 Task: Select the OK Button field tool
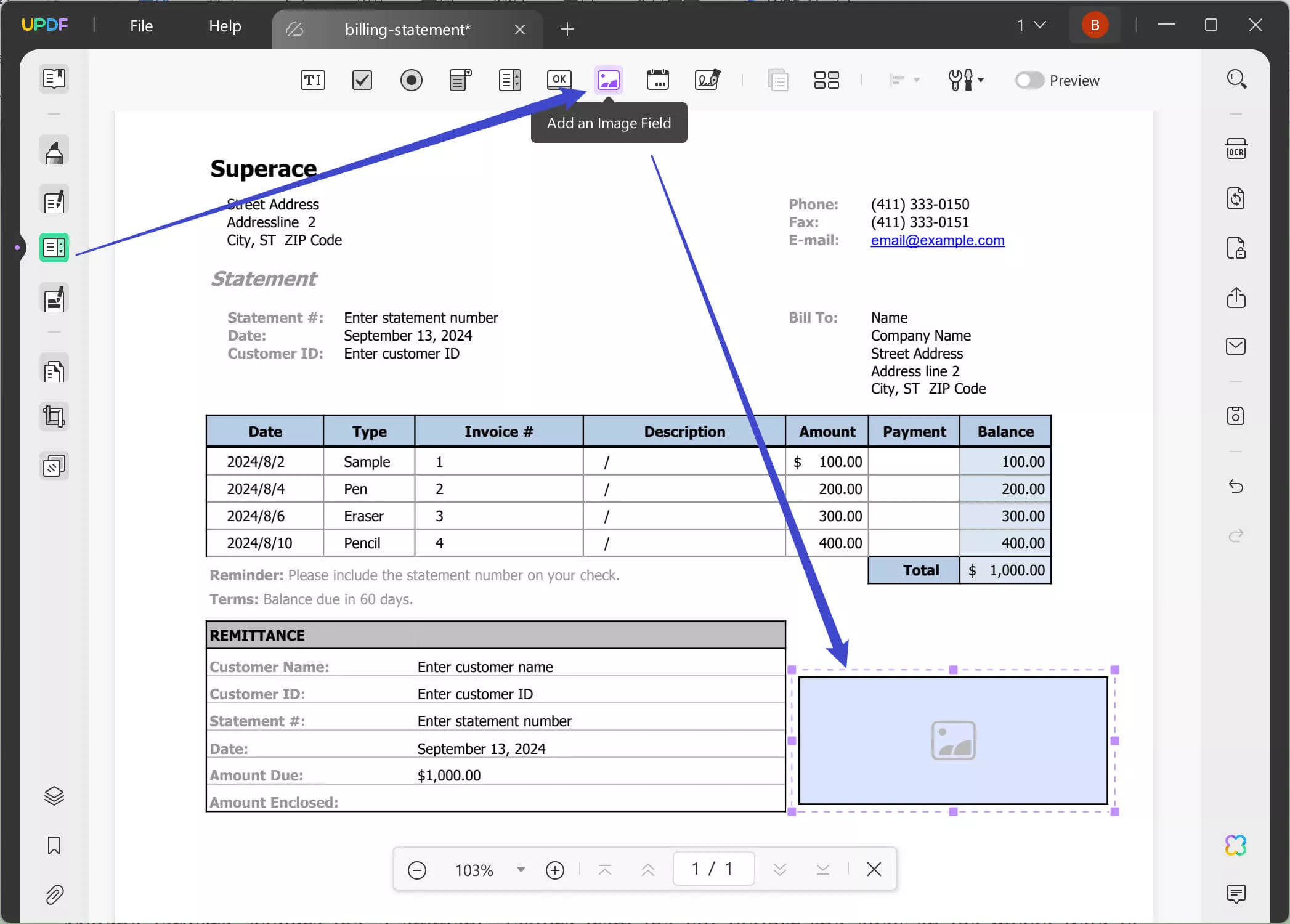[559, 80]
